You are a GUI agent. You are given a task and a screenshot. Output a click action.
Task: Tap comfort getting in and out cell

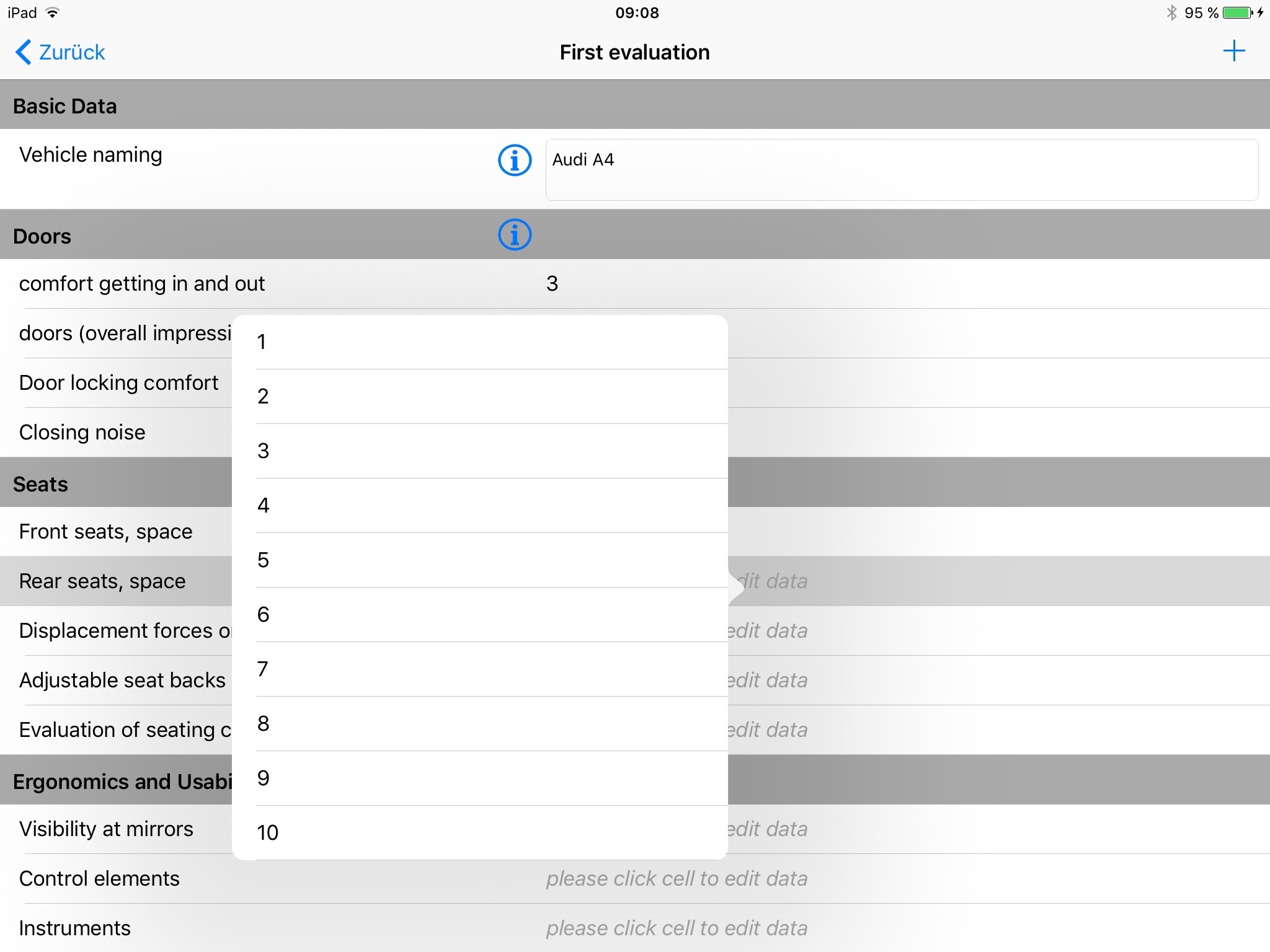635,284
